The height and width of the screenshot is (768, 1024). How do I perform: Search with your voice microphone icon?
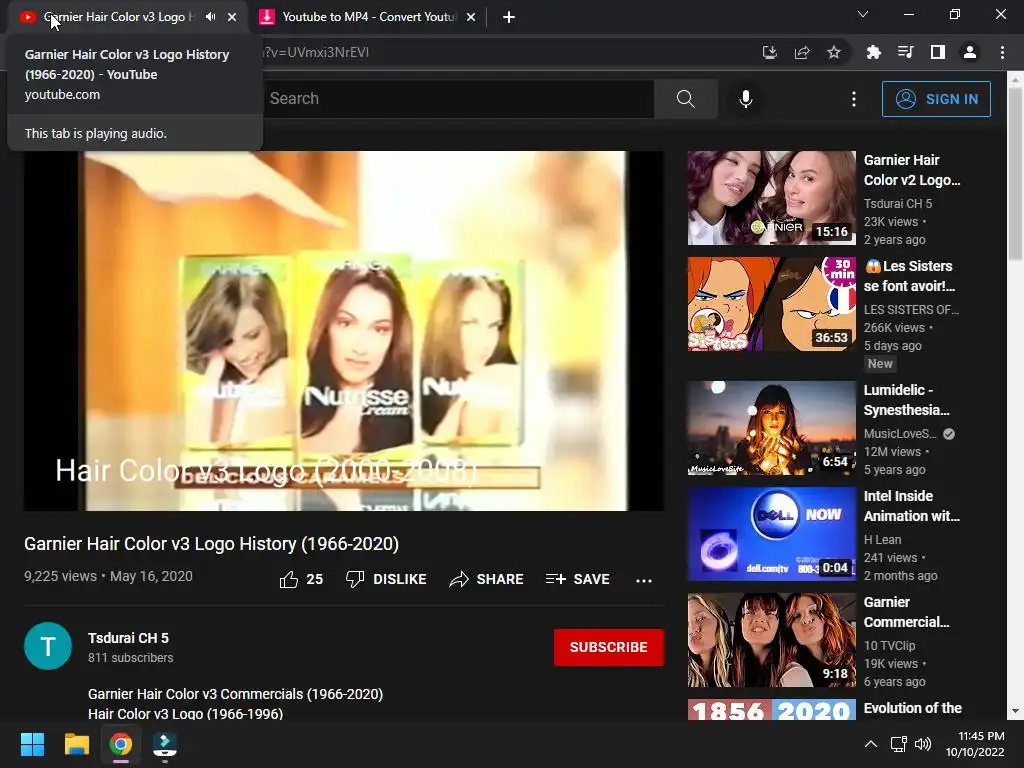pyautogui.click(x=746, y=99)
